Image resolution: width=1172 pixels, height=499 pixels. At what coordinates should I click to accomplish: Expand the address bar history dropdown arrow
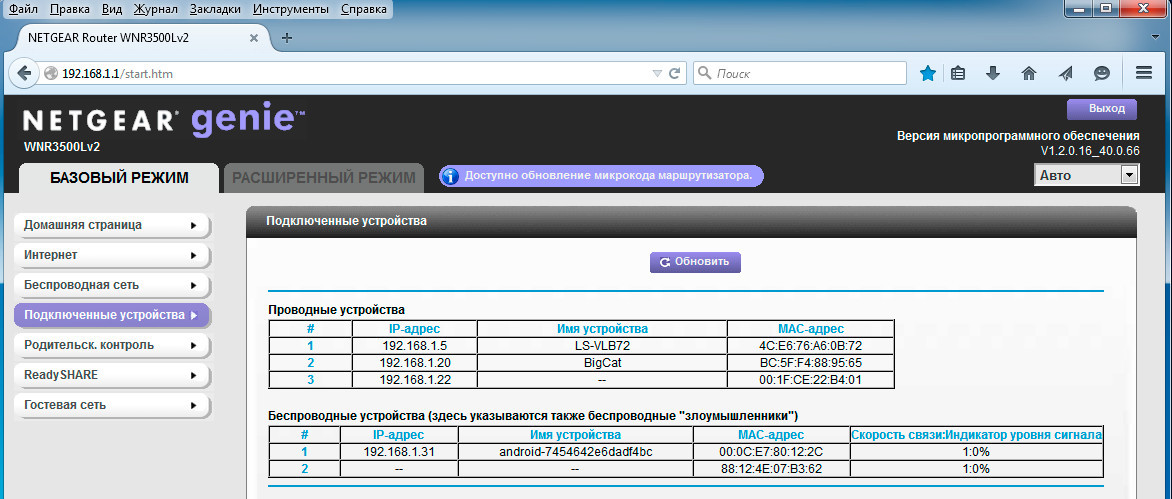[656, 73]
